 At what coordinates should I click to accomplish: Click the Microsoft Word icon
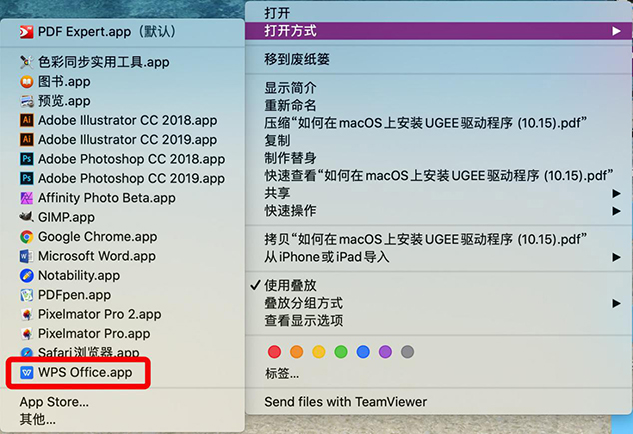tap(27, 256)
